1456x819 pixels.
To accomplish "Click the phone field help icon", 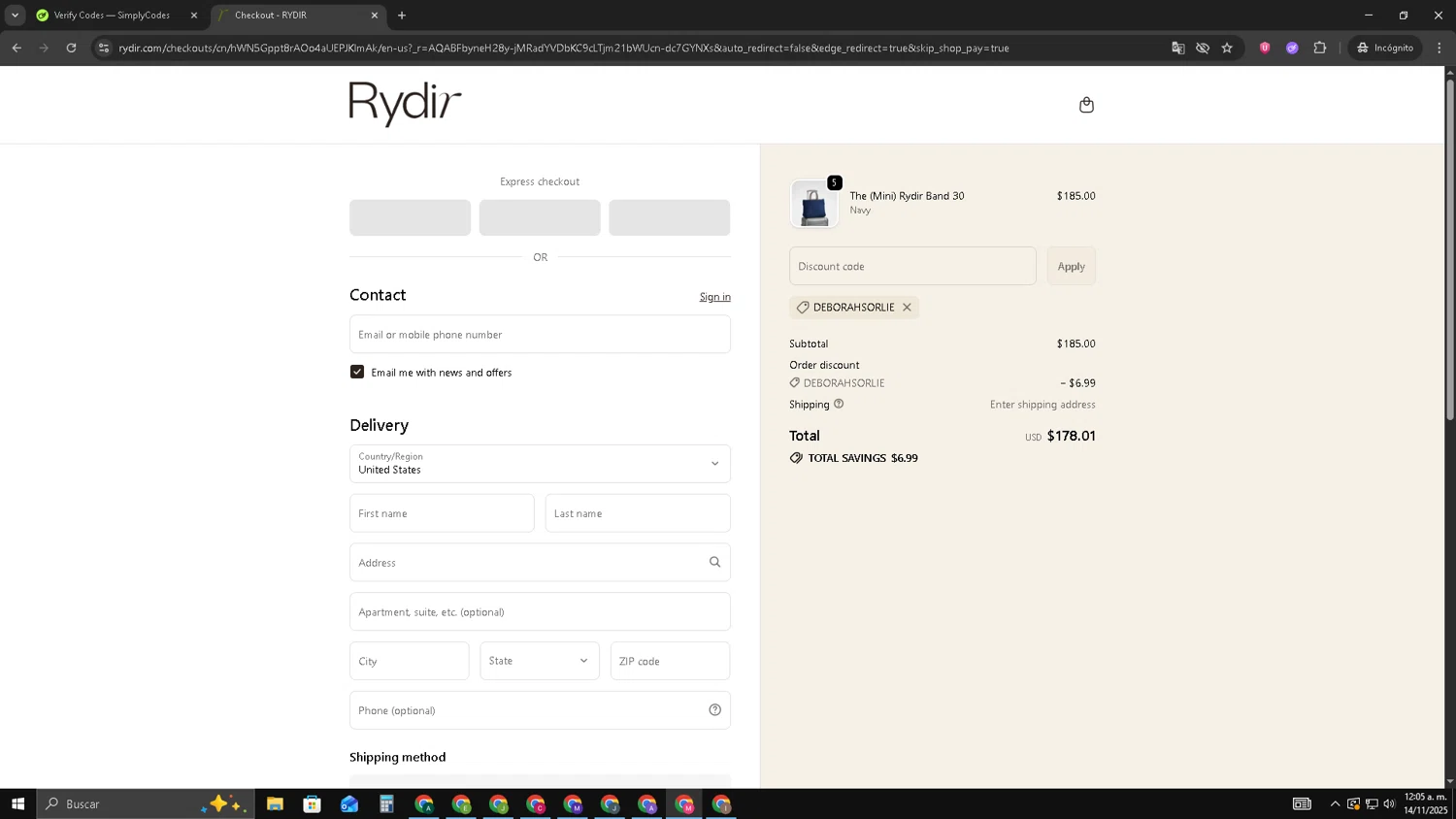I will click(714, 710).
